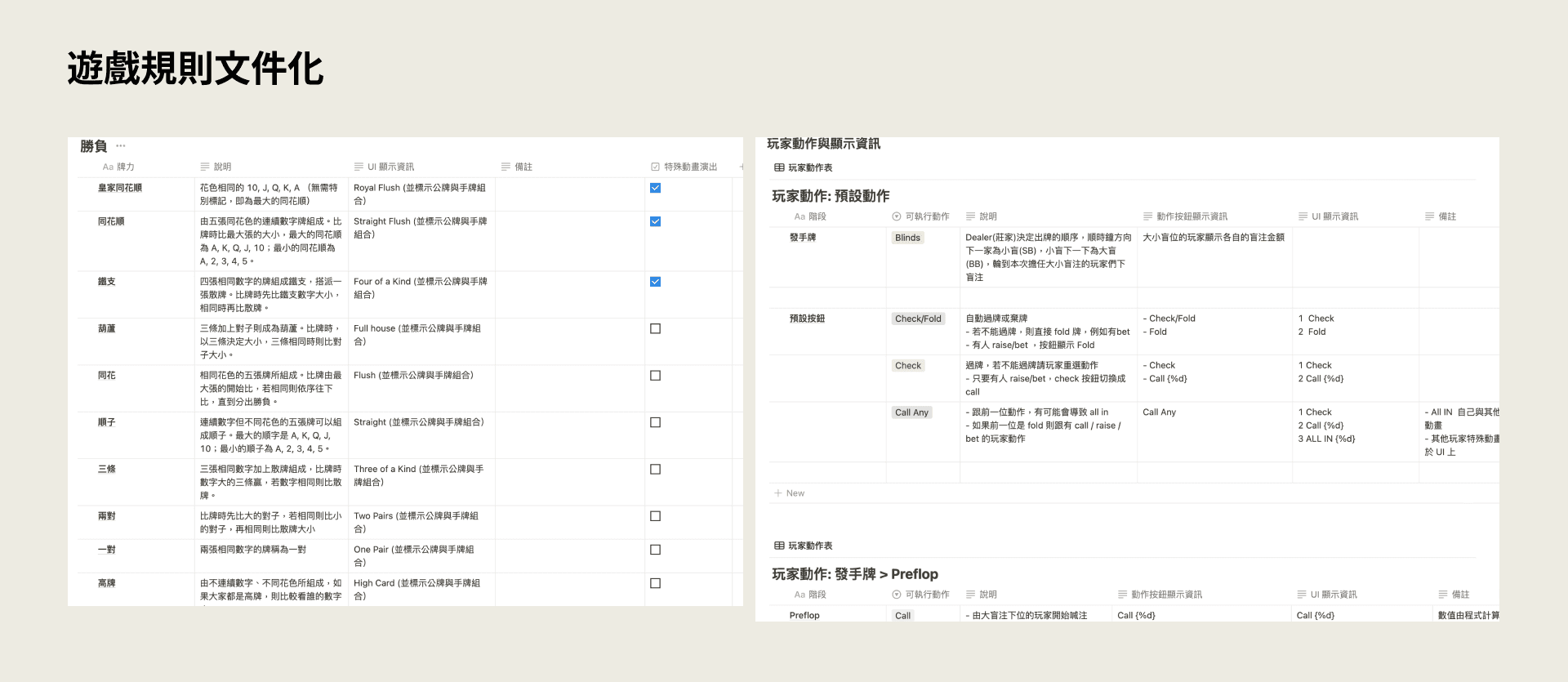Click the 說明 column header icon in the 勝負 table
The height and width of the screenshot is (682, 1568).
point(205,167)
